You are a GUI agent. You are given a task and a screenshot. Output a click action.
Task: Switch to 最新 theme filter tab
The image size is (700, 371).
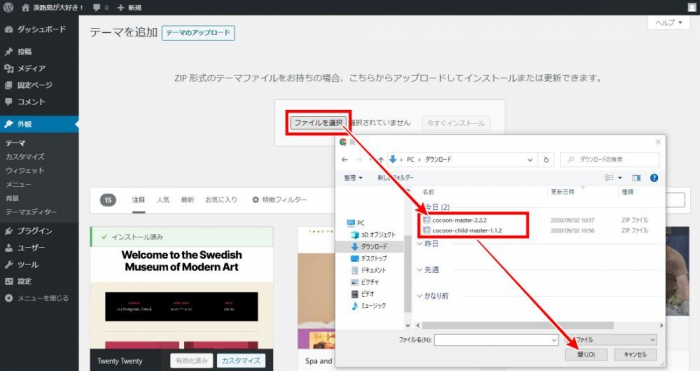(x=188, y=200)
